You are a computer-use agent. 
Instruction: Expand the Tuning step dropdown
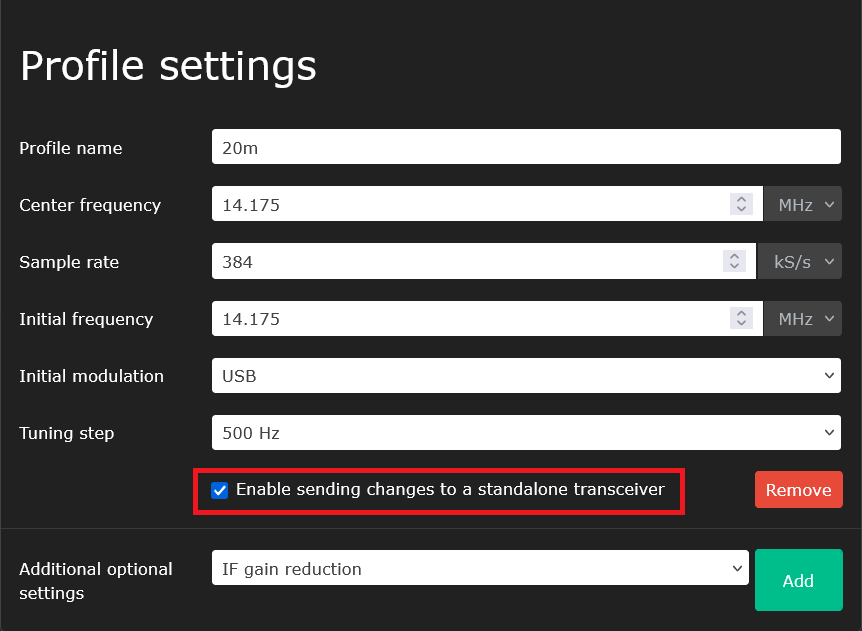[x=526, y=433]
